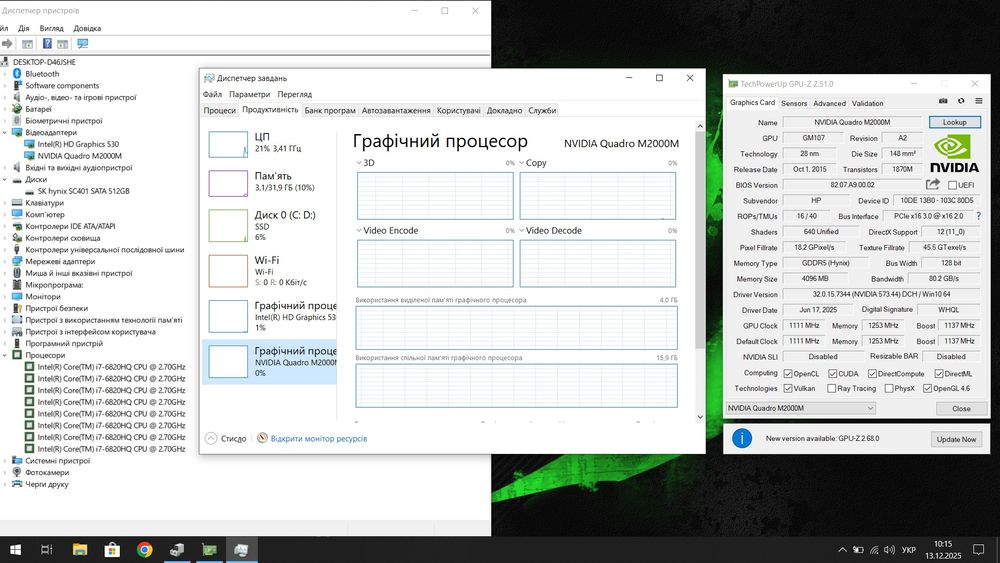
Task: Switch to Автозавантаження tab
Action: [x=396, y=110]
